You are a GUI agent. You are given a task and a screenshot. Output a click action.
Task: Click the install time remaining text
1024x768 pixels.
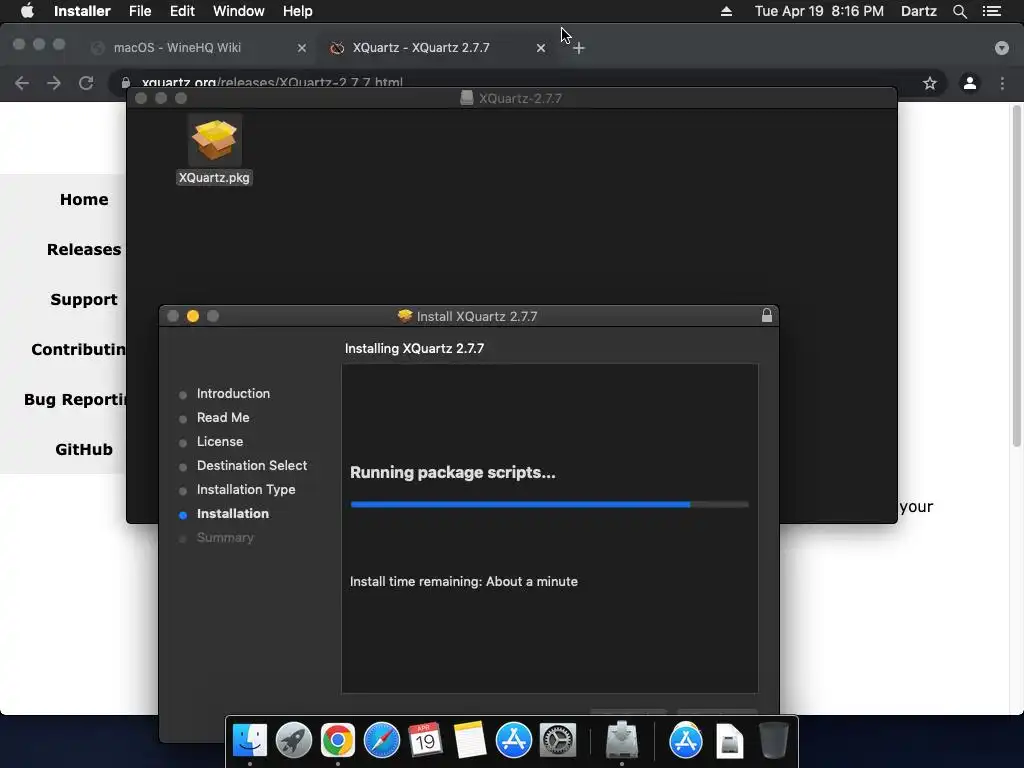(464, 581)
